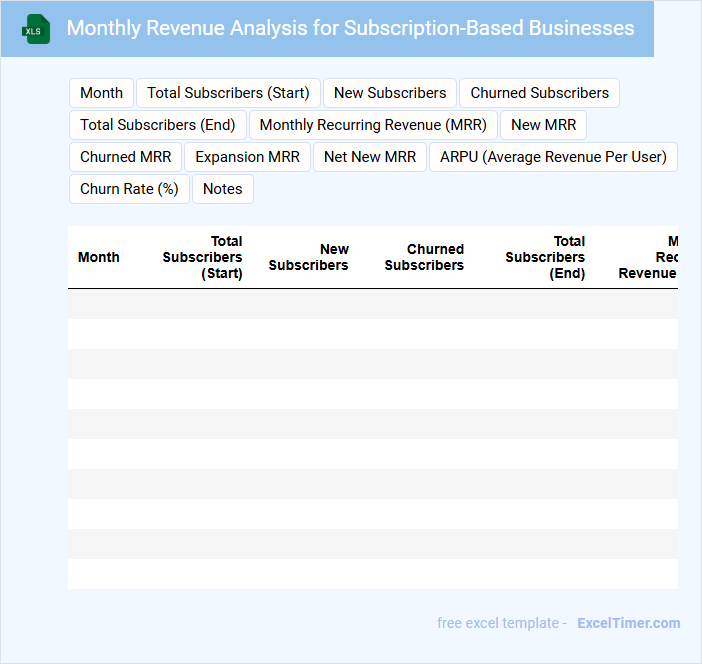Select the Churned Subscribers tag

(x=539, y=93)
